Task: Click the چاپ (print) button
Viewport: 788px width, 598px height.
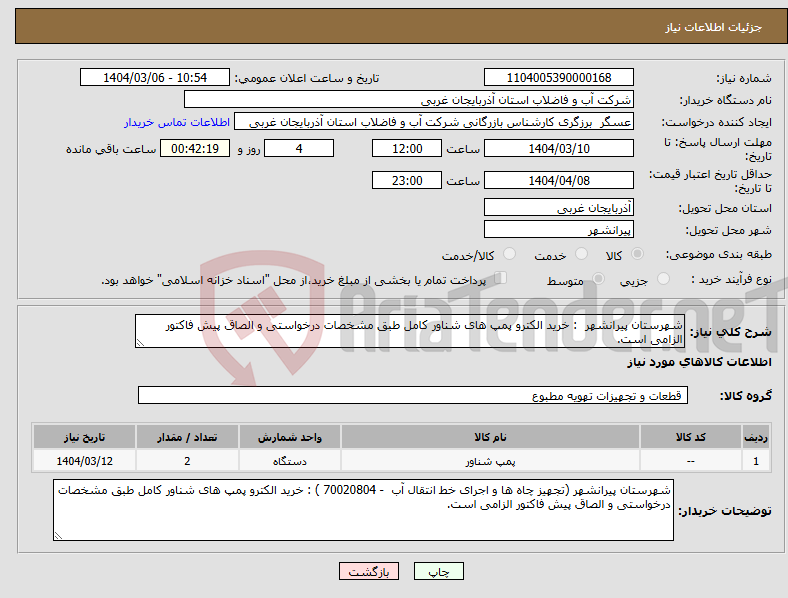Action: (438, 571)
